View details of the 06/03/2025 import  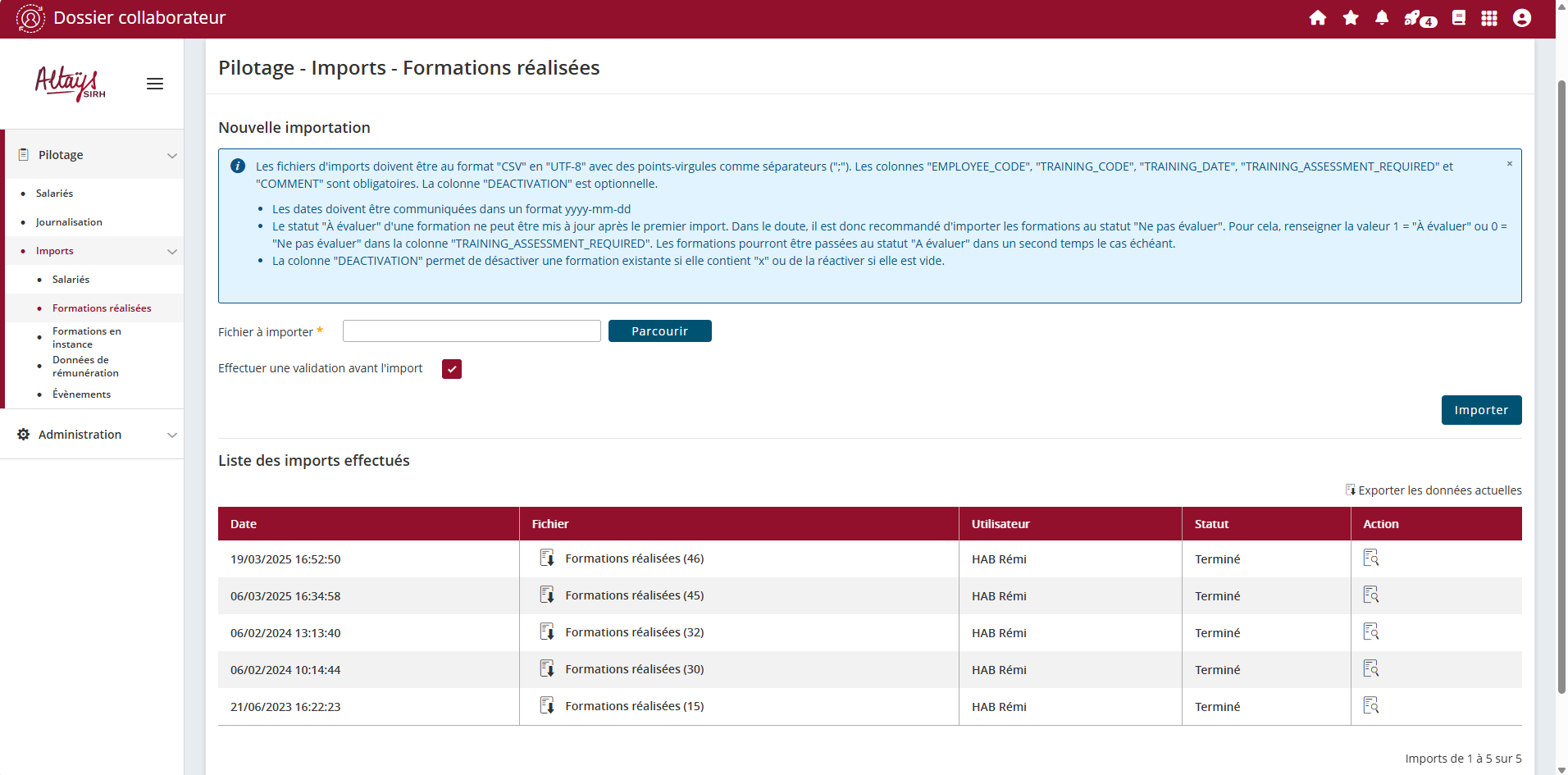point(1370,595)
